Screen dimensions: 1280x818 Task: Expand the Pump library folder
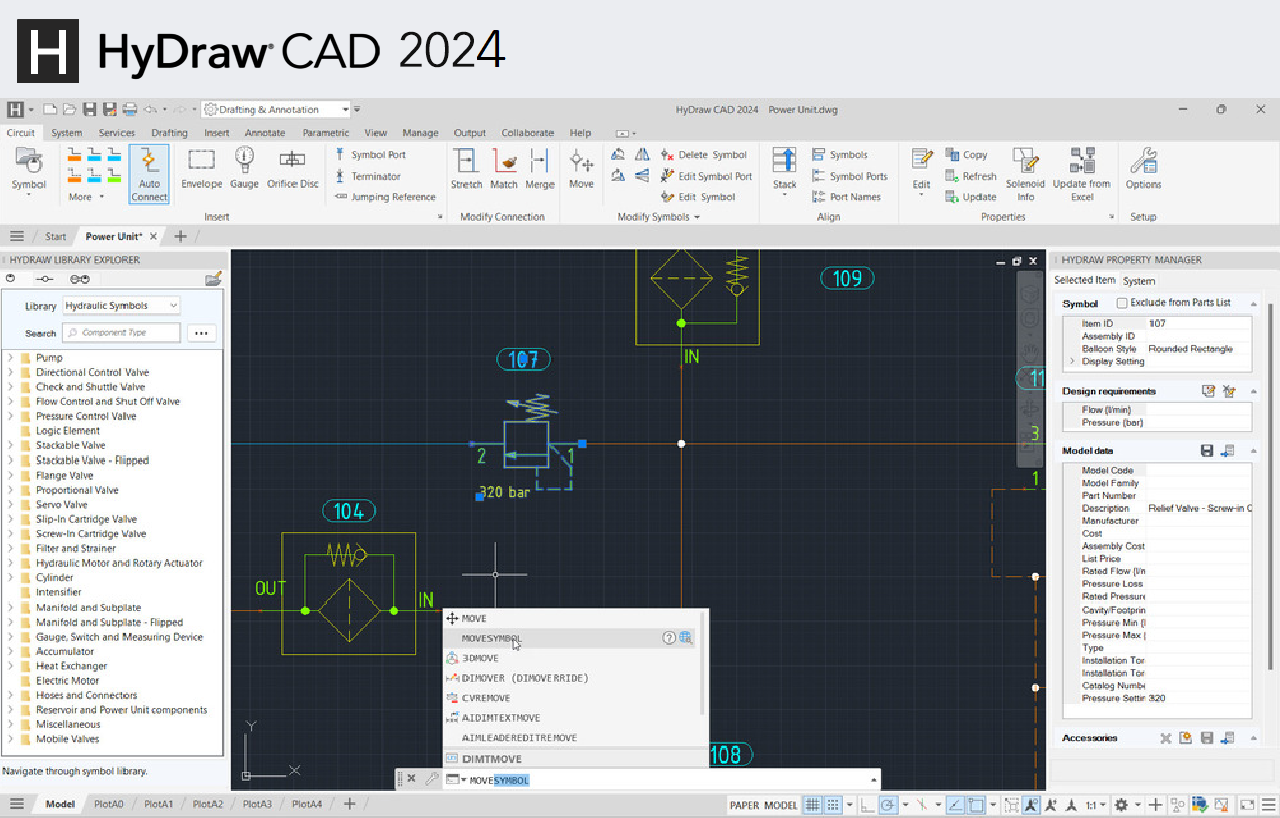coord(10,357)
